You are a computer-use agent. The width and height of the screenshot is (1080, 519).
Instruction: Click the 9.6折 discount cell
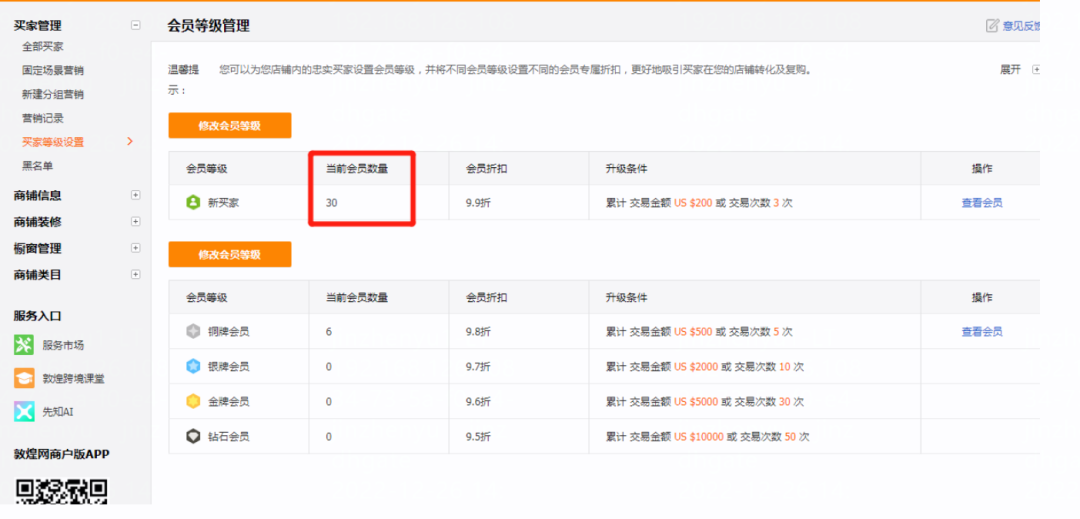click(x=478, y=401)
